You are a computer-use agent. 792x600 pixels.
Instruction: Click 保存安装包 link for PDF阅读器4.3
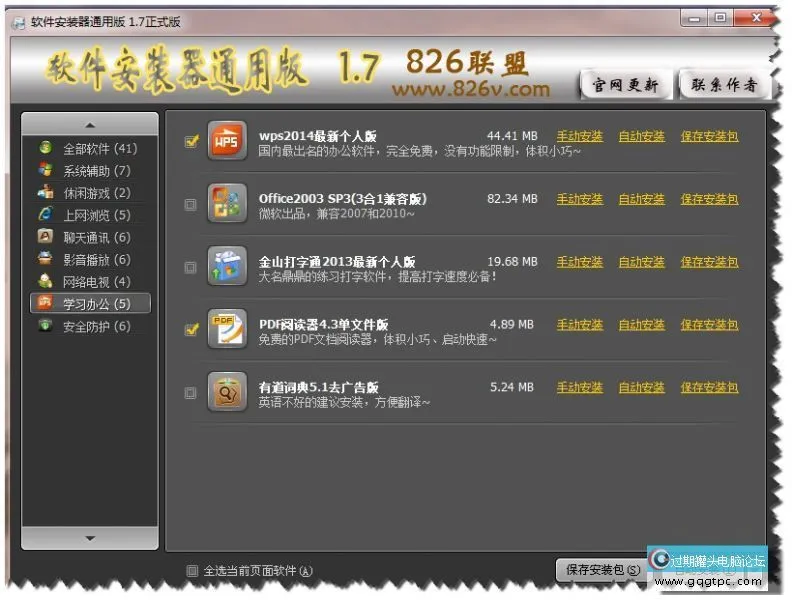click(709, 325)
